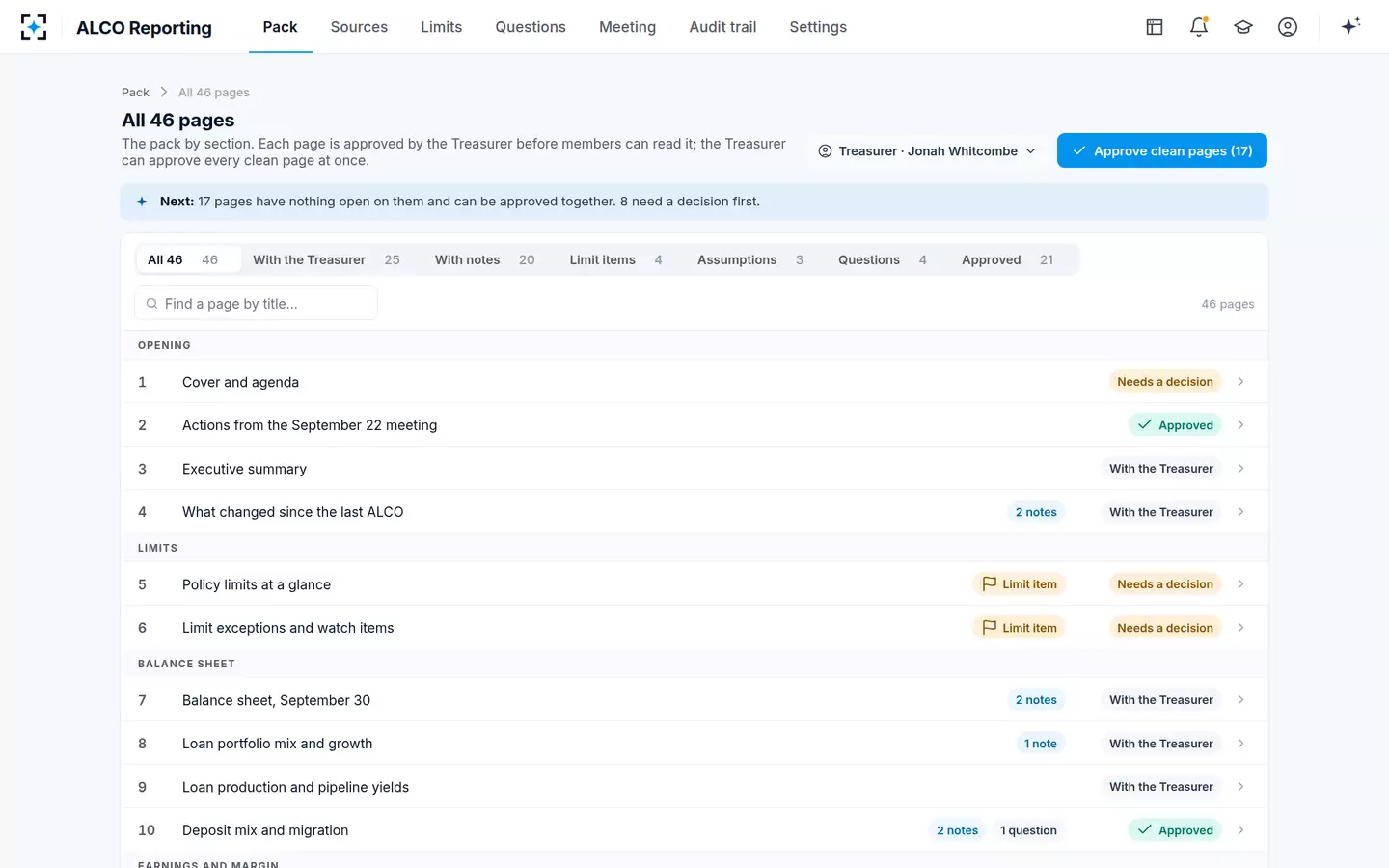1389x868 pixels.
Task: Click Find a page by title field
Action: pyautogui.click(x=256, y=304)
